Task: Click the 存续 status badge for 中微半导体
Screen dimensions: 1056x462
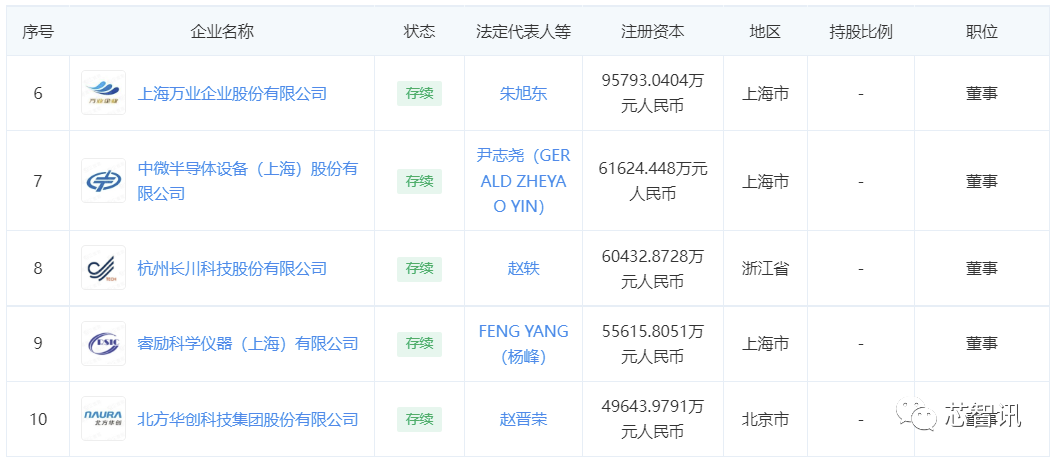Action: [x=419, y=181]
